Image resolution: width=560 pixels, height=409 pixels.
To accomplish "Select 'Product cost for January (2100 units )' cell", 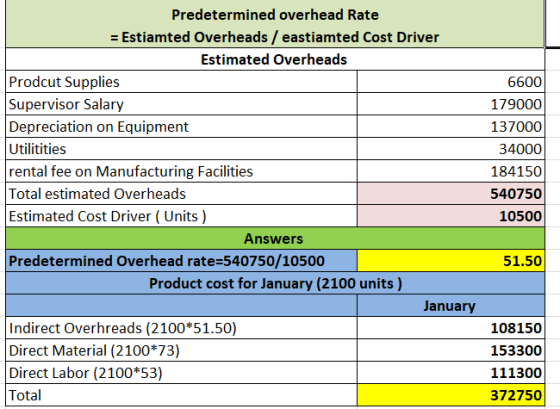I will point(275,283).
